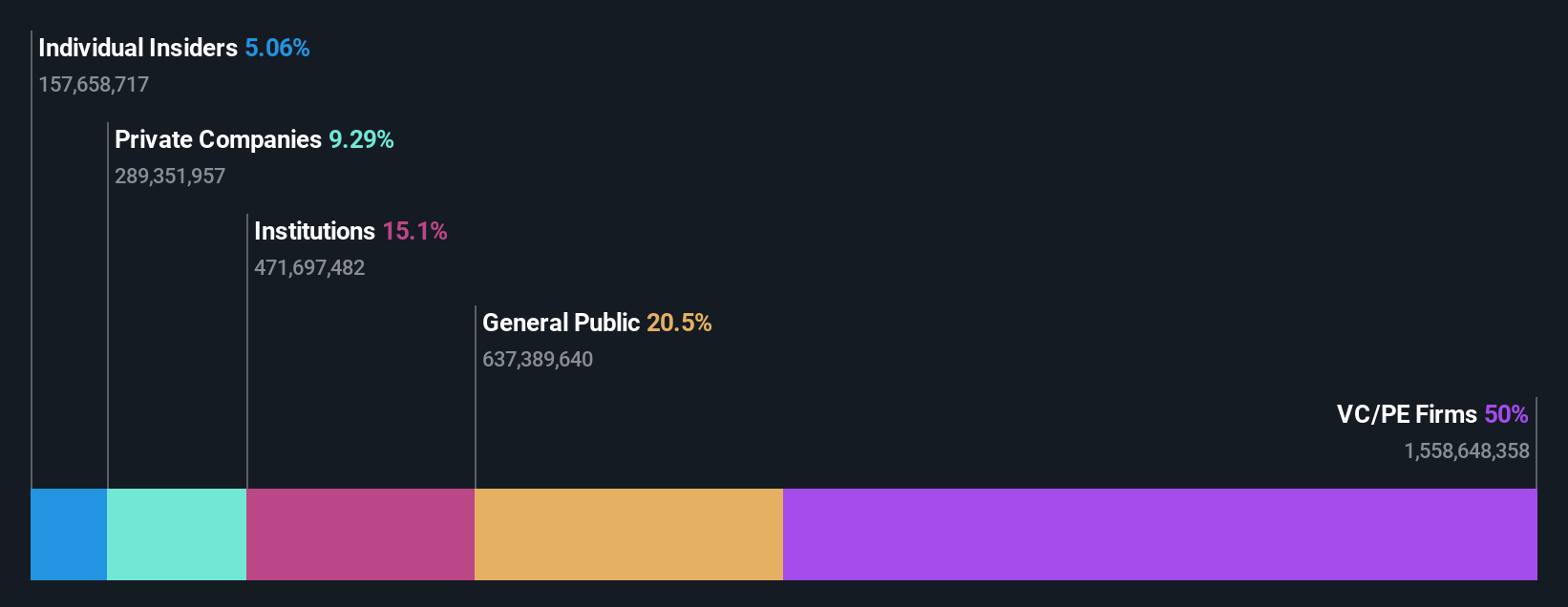
Task: Click the General Public label
Action: pyautogui.click(x=561, y=323)
